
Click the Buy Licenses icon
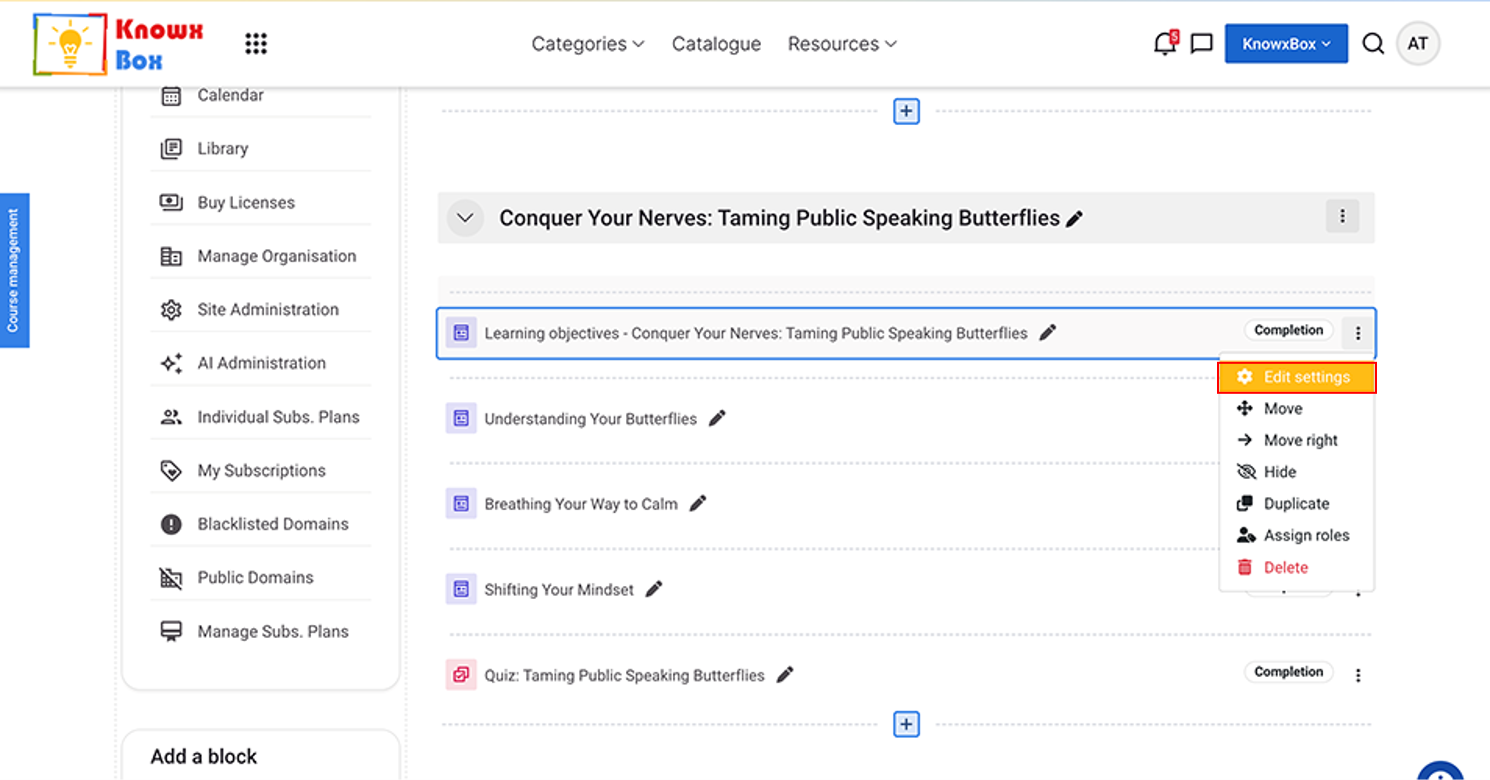[171, 202]
